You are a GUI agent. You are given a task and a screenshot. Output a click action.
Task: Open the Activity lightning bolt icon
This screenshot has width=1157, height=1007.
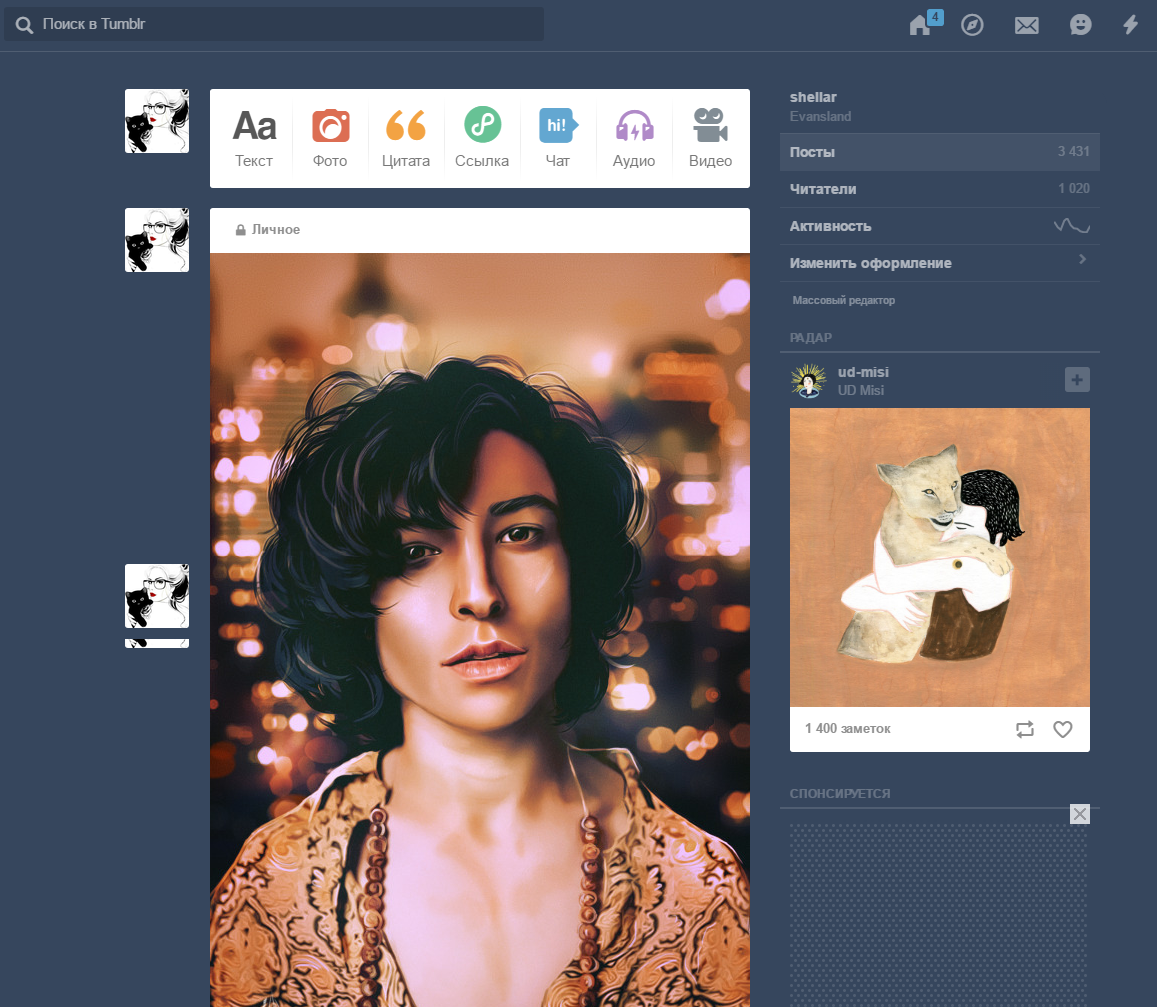coord(1130,25)
